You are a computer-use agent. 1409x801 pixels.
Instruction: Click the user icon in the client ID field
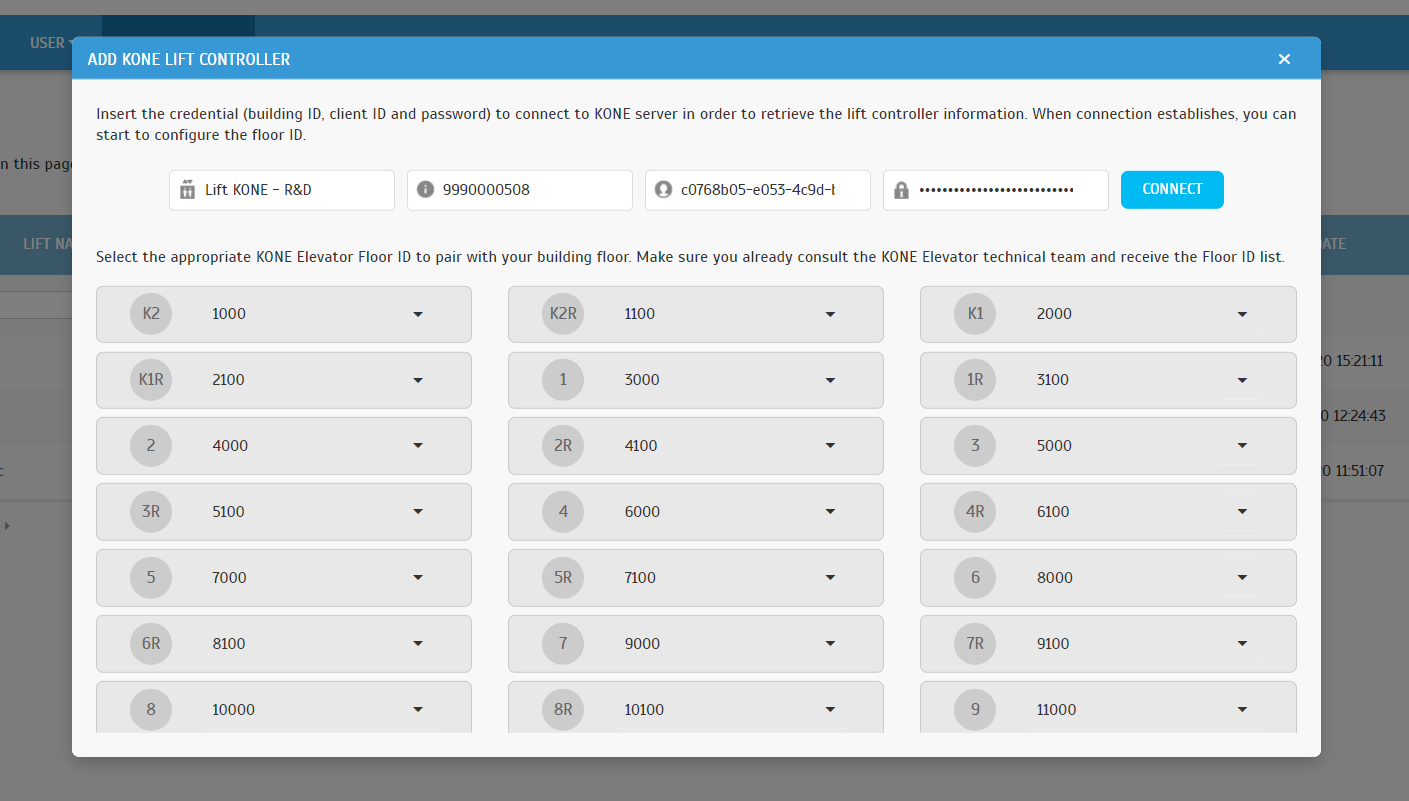point(663,189)
